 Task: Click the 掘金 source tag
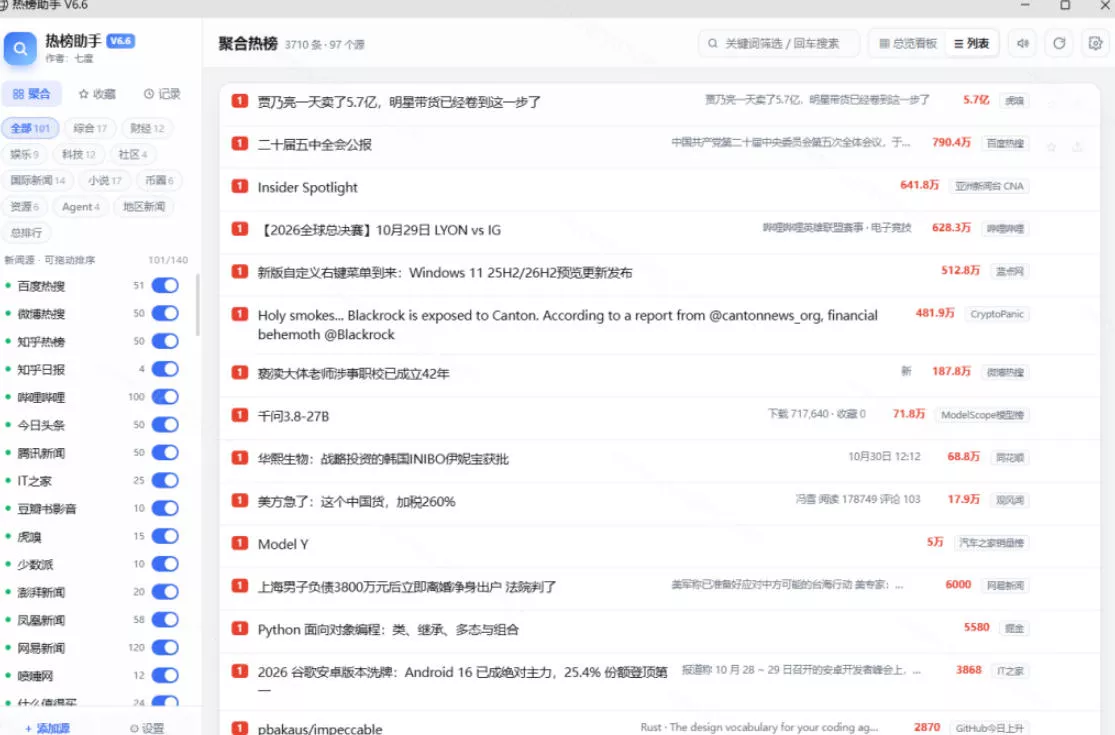[x=1014, y=628]
